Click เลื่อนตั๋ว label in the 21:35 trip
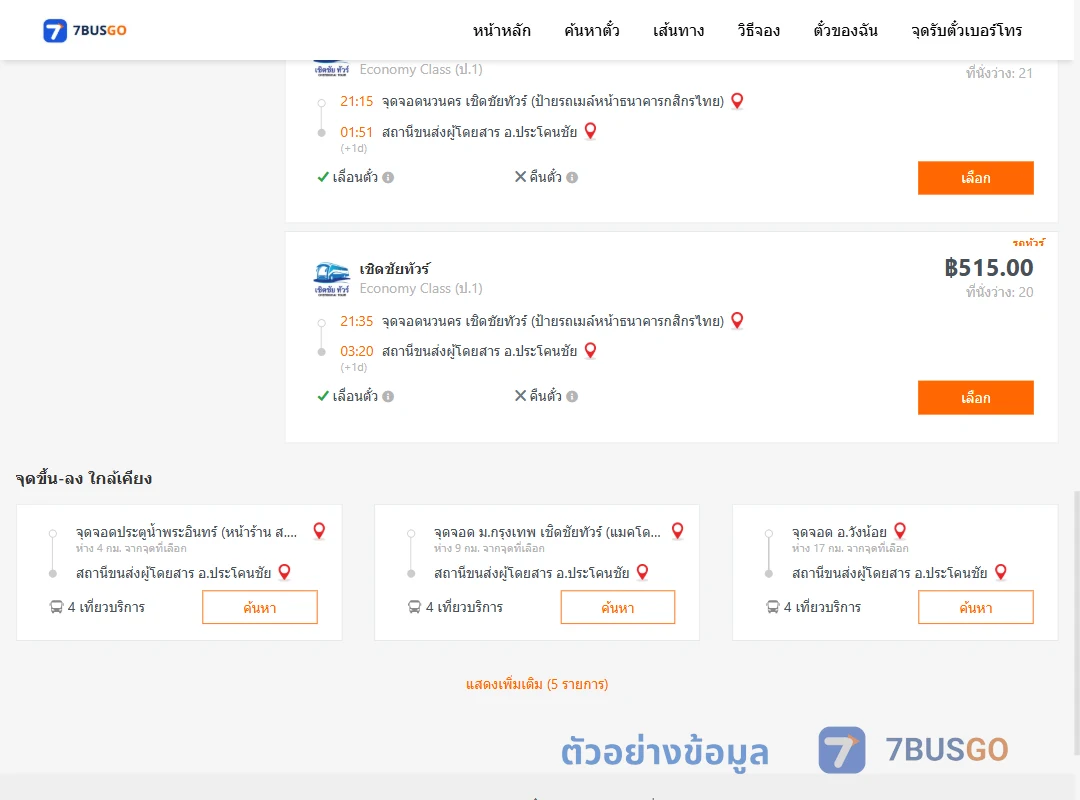This screenshot has height=800, width=1080. pos(355,396)
